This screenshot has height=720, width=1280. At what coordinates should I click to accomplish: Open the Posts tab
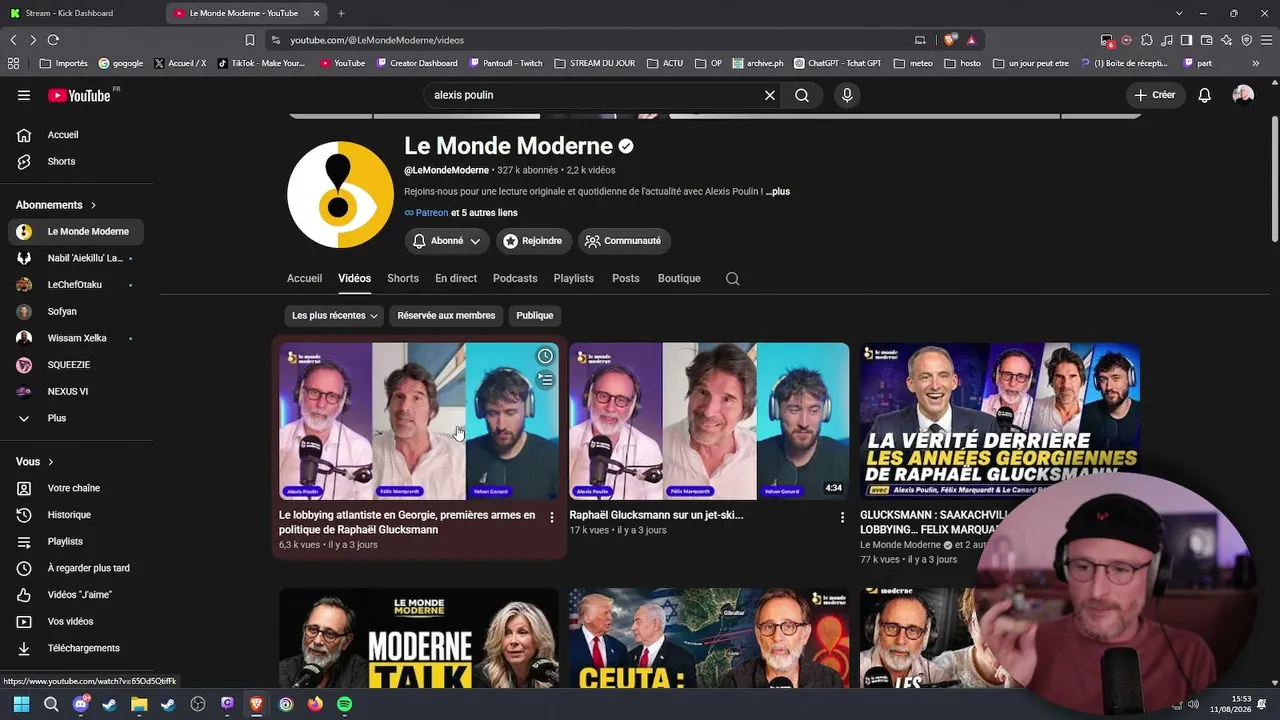click(626, 279)
